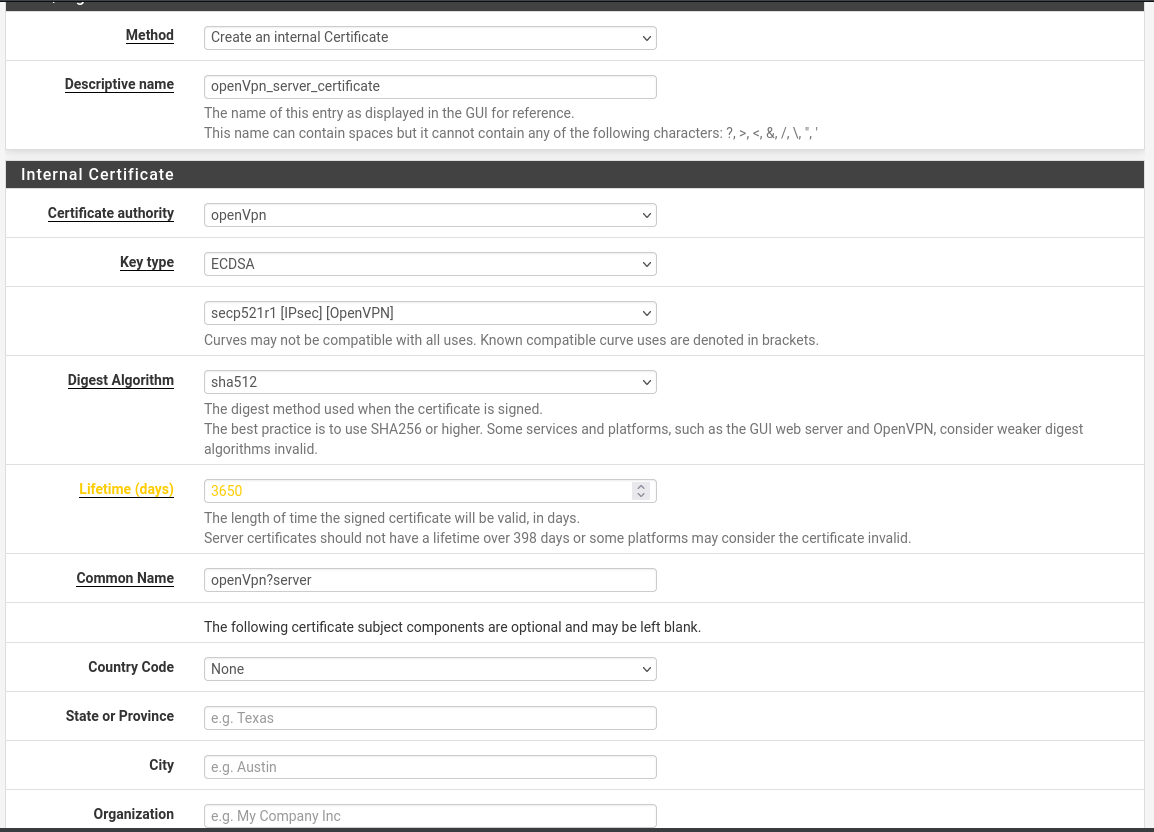Expand the Certificate authority dropdown
The height and width of the screenshot is (832, 1154).
point(430,215)
